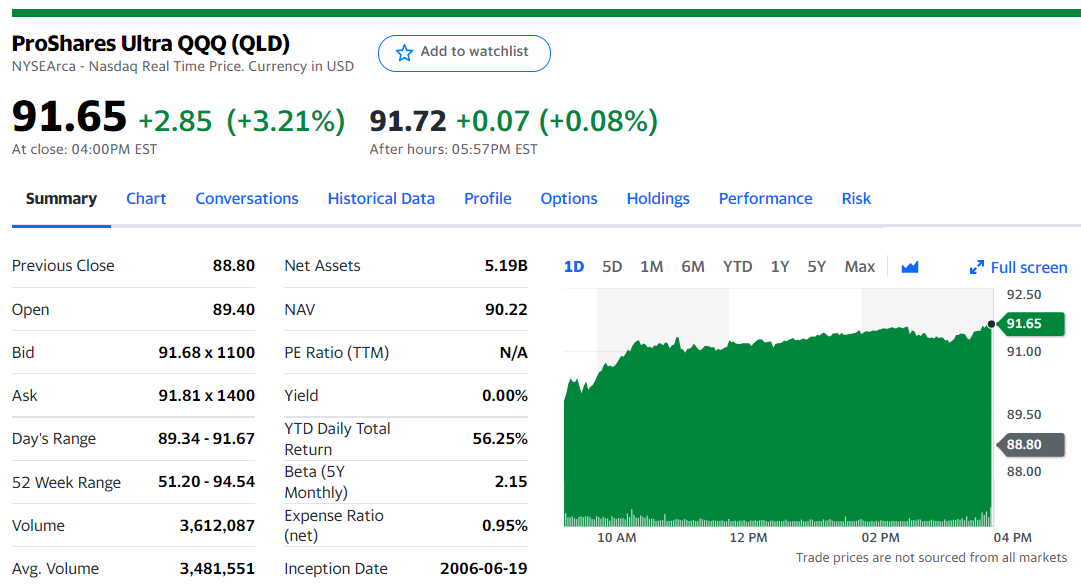Viewport: 1081px width, 587px height.
Task: Click the Net Assets value 5.19B
Action: click(x=506, y=266)
